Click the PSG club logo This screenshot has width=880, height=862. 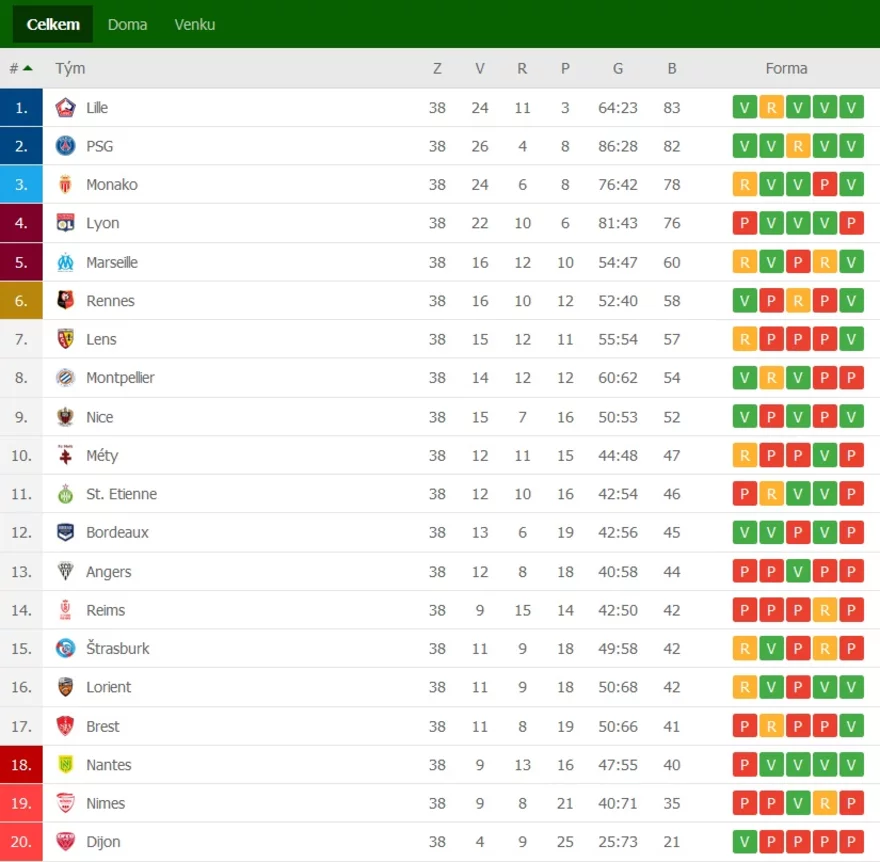(x=66, y=146)
